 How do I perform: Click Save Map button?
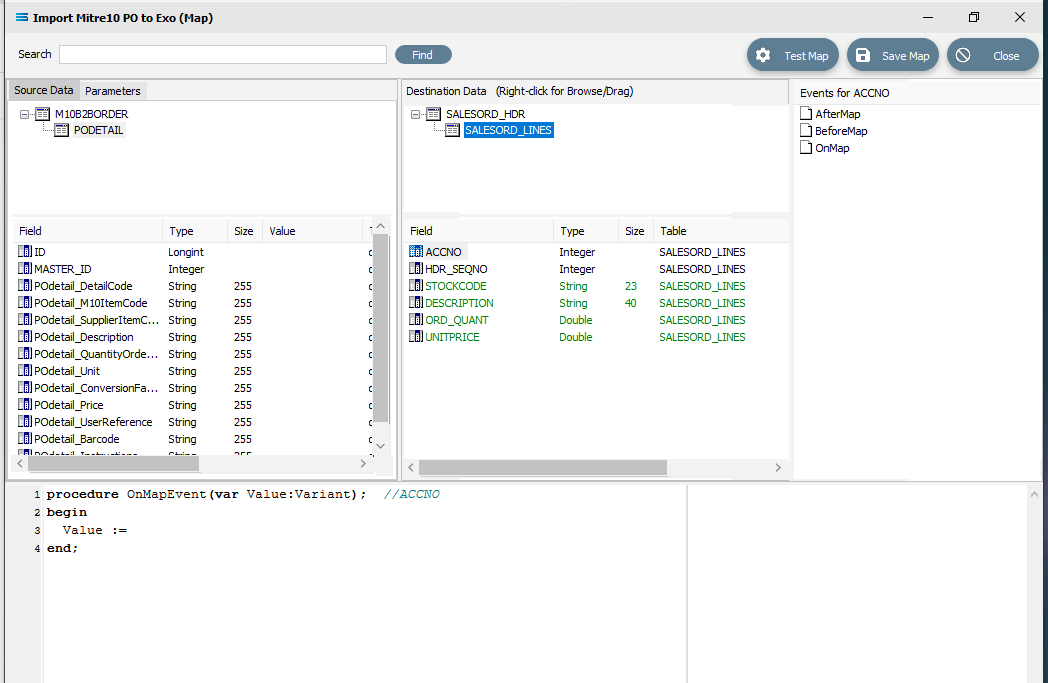[892, 55]
